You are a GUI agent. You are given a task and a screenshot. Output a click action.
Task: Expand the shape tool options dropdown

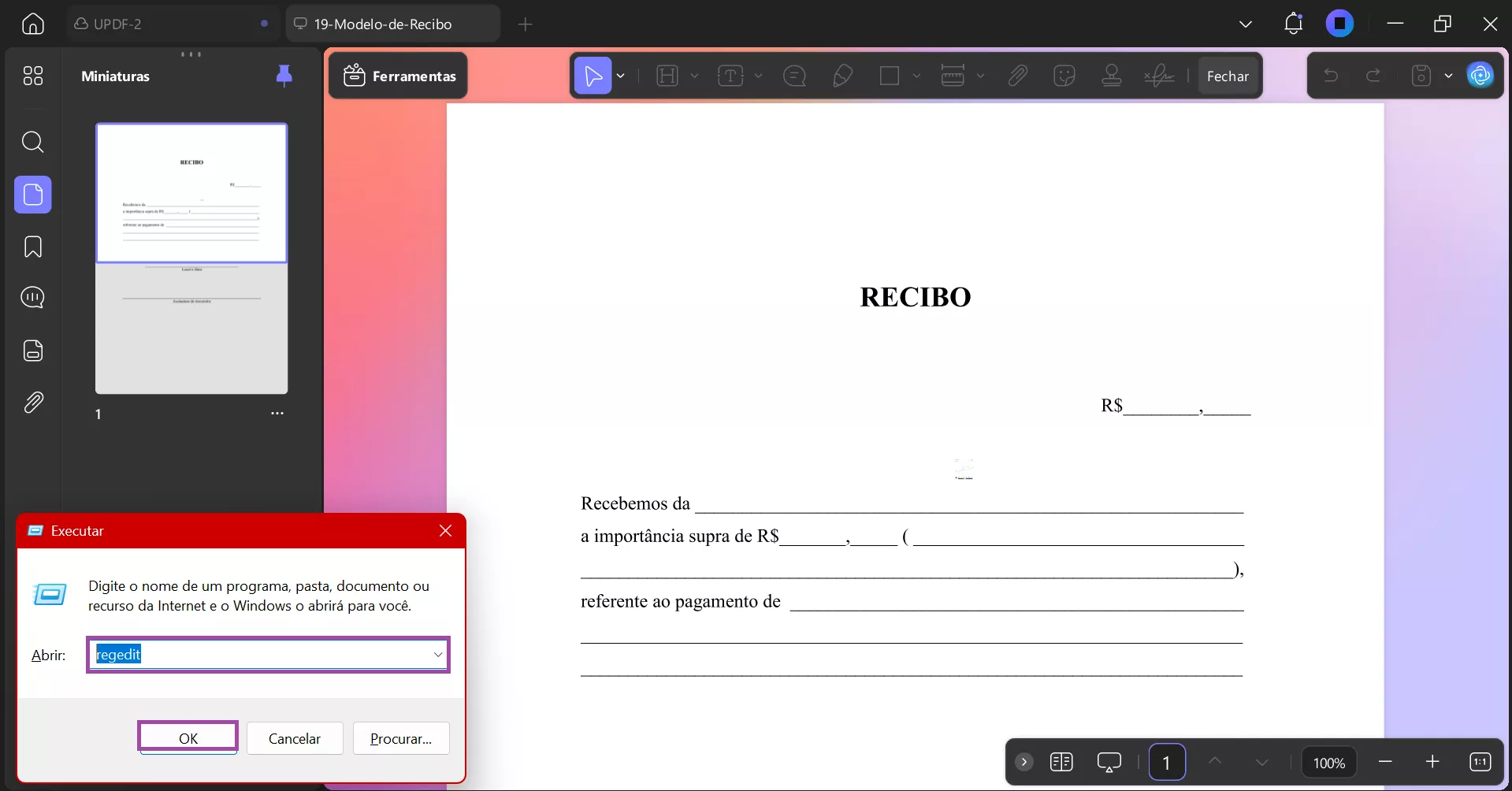(916, 76)
